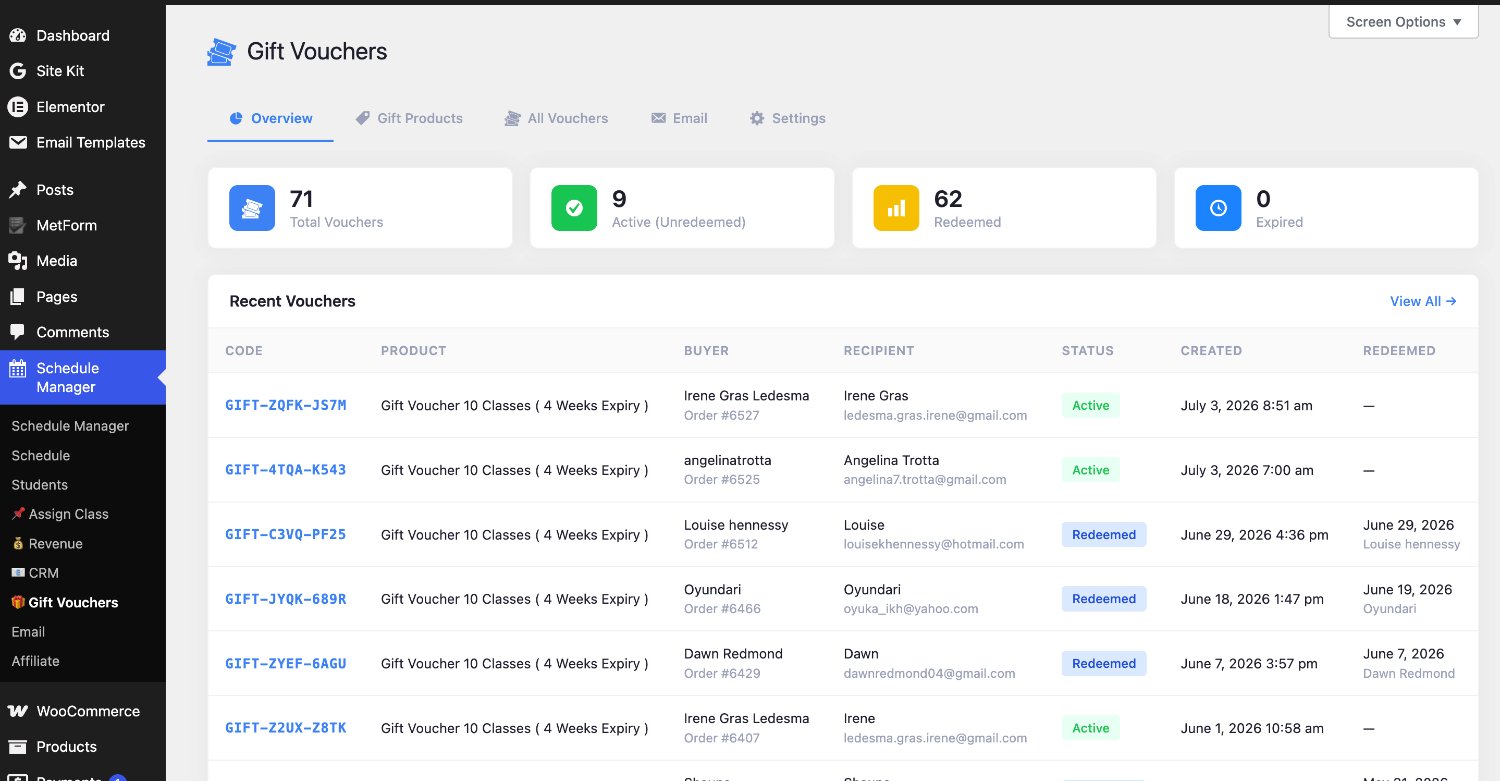
Task: Go to the Settings tab
Action: [x=787, y=118]
